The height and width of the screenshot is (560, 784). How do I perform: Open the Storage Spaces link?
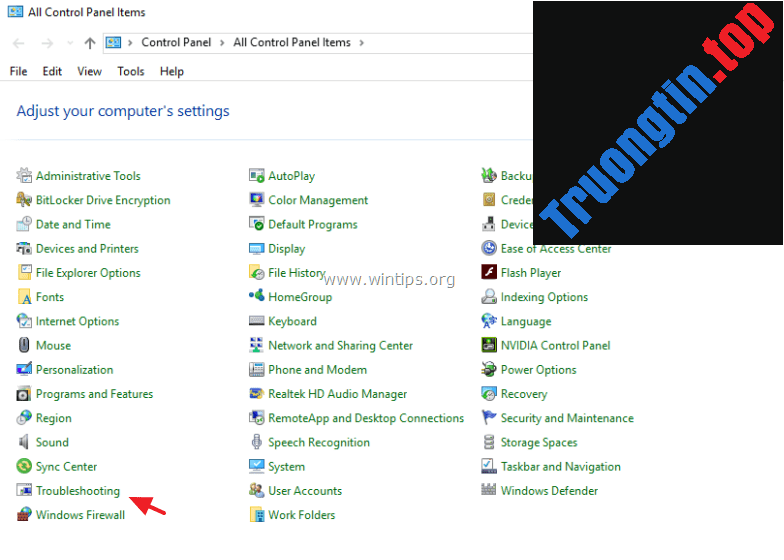click(539, 442)
